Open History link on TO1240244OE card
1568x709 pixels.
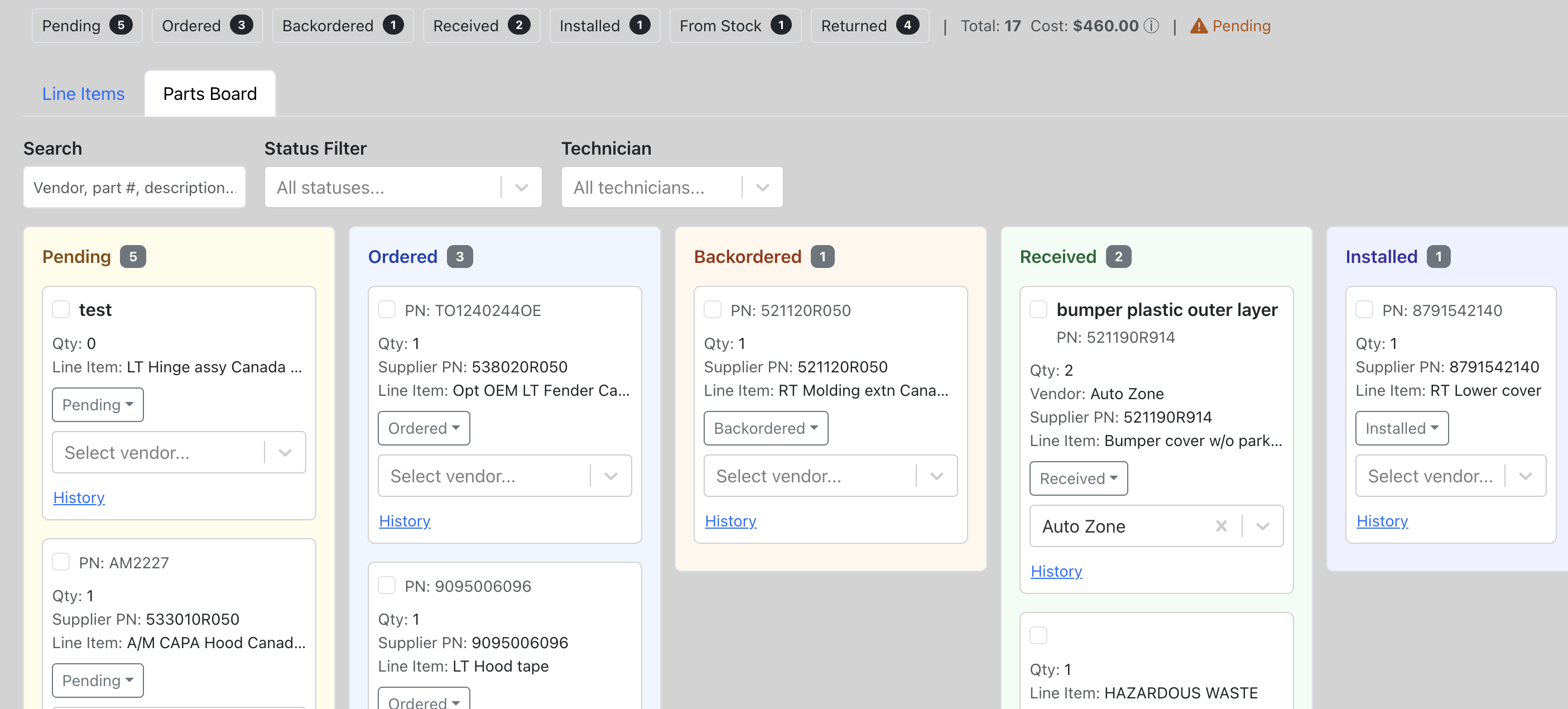pyautogui.click(x=405, y=521)
